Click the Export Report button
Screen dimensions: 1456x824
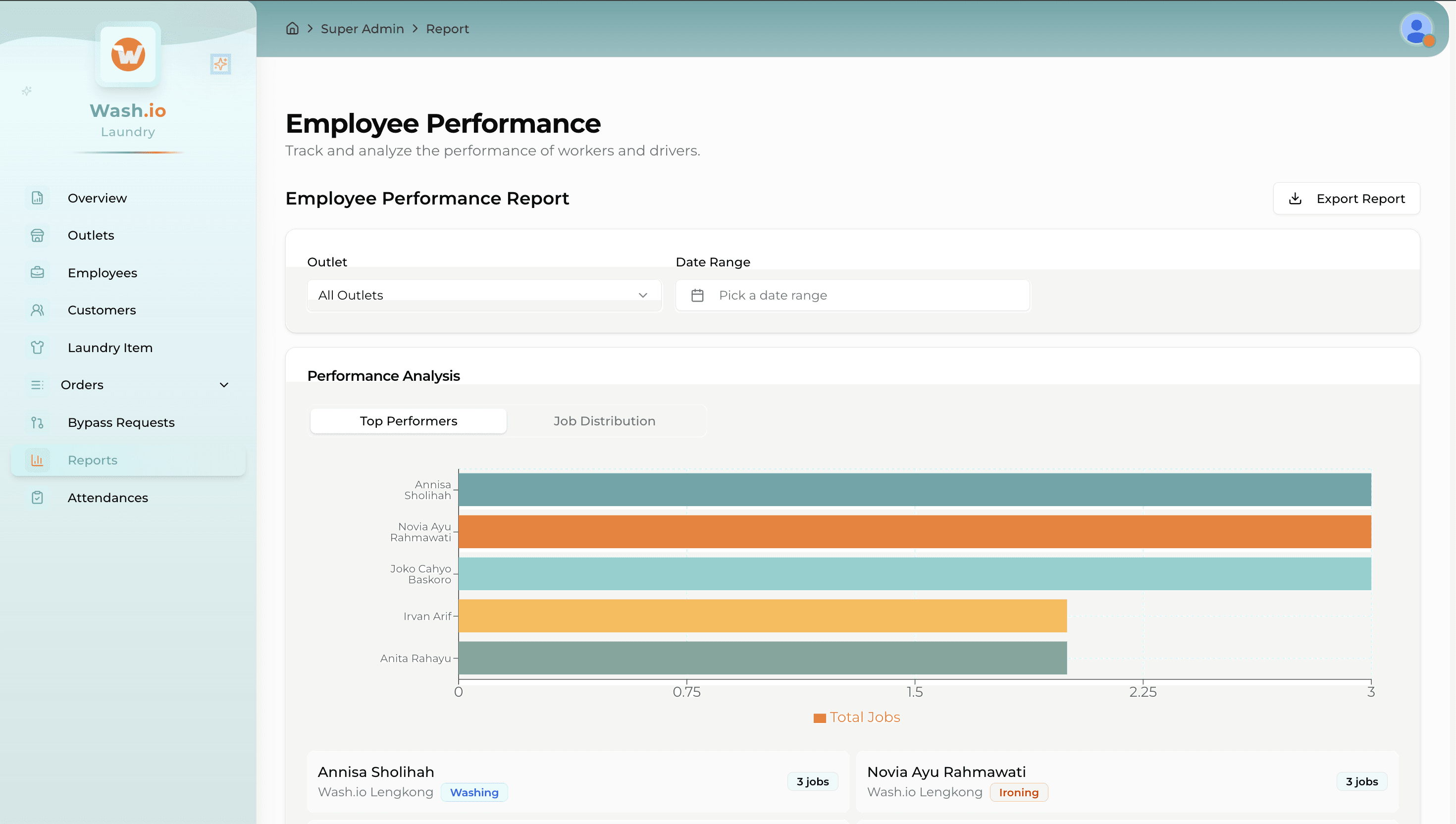(x=1346, y=199)
